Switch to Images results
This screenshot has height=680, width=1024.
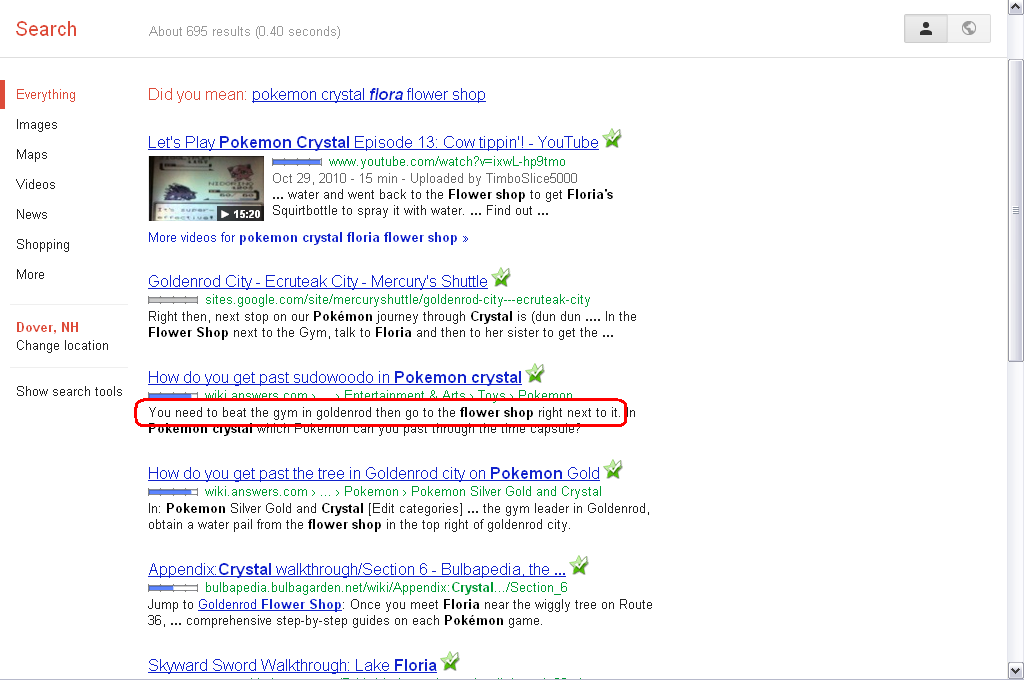(37, 125)
